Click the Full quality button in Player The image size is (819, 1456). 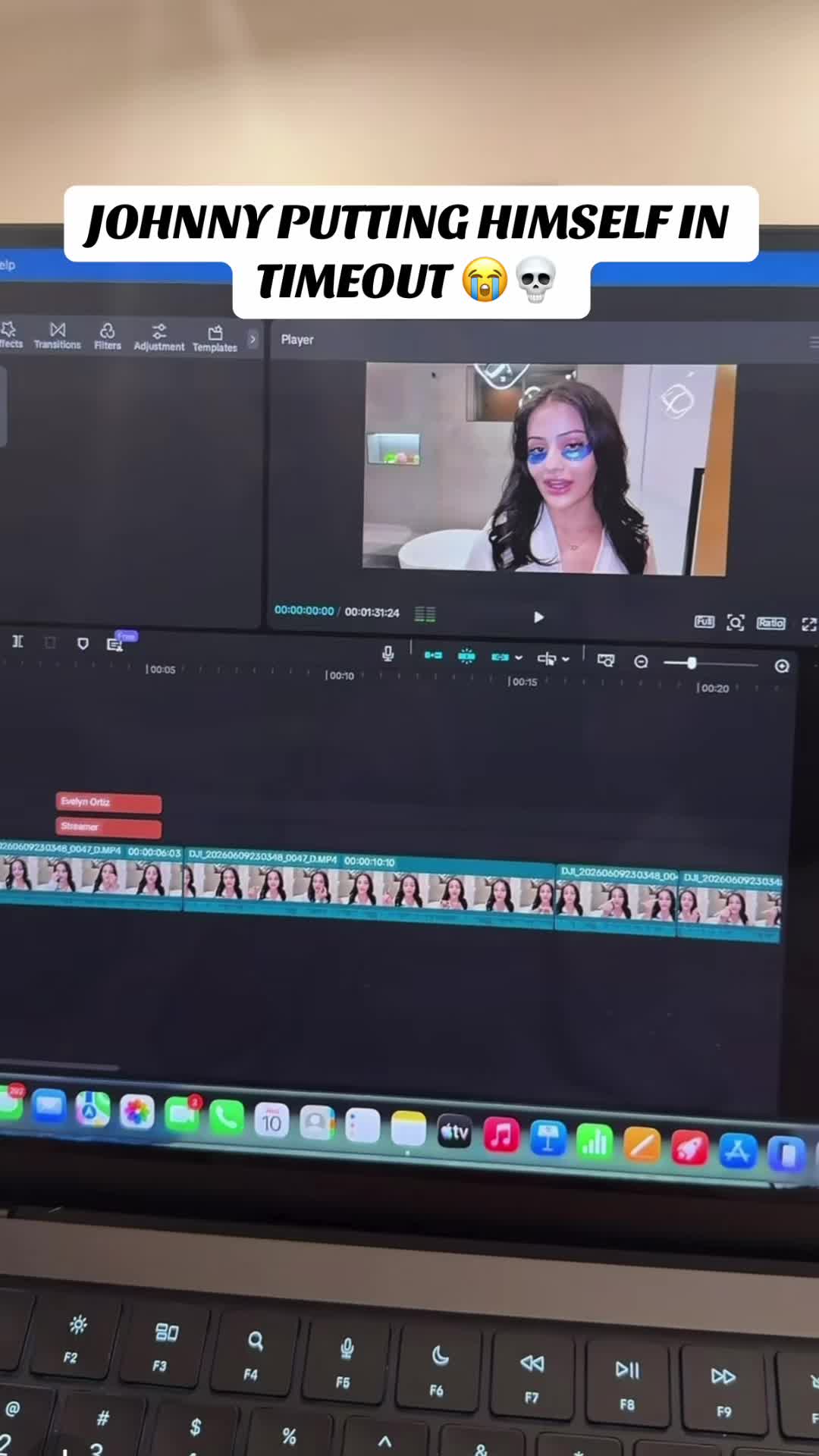704,622
